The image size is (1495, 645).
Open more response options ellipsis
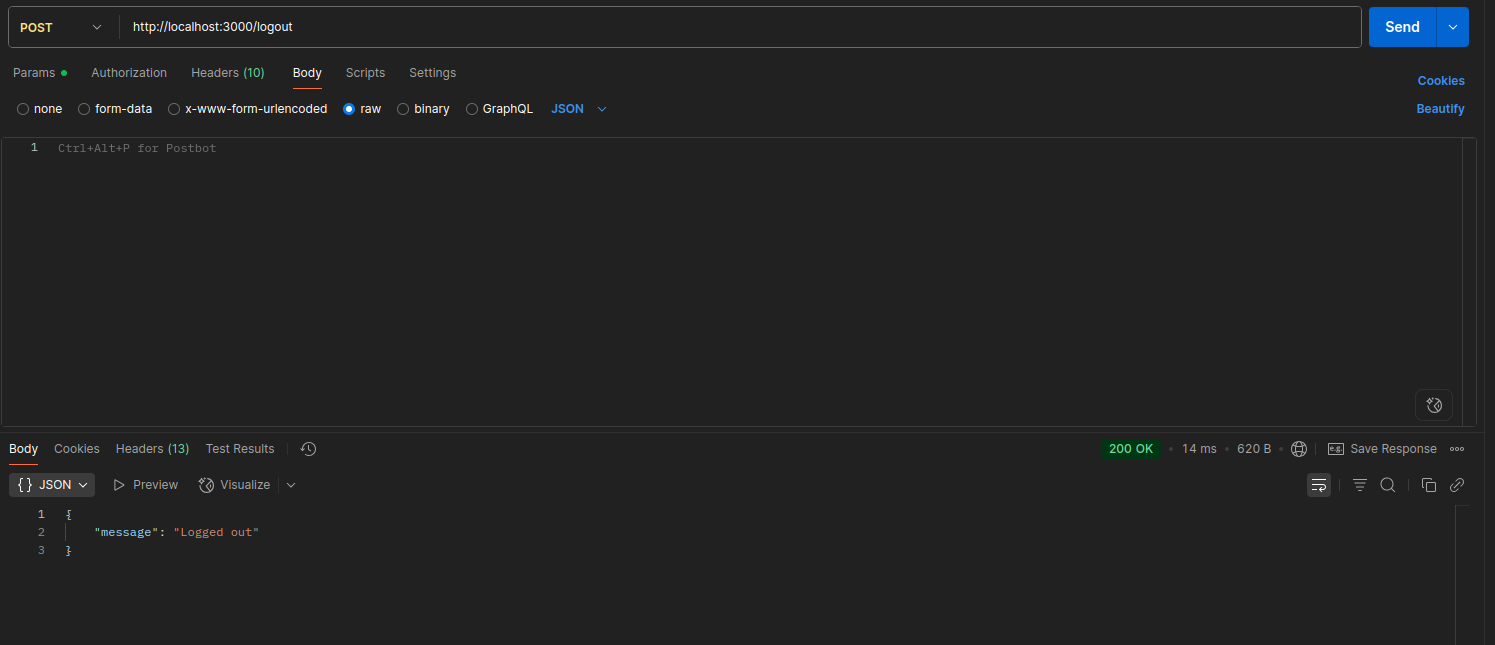pos(1457,449)
